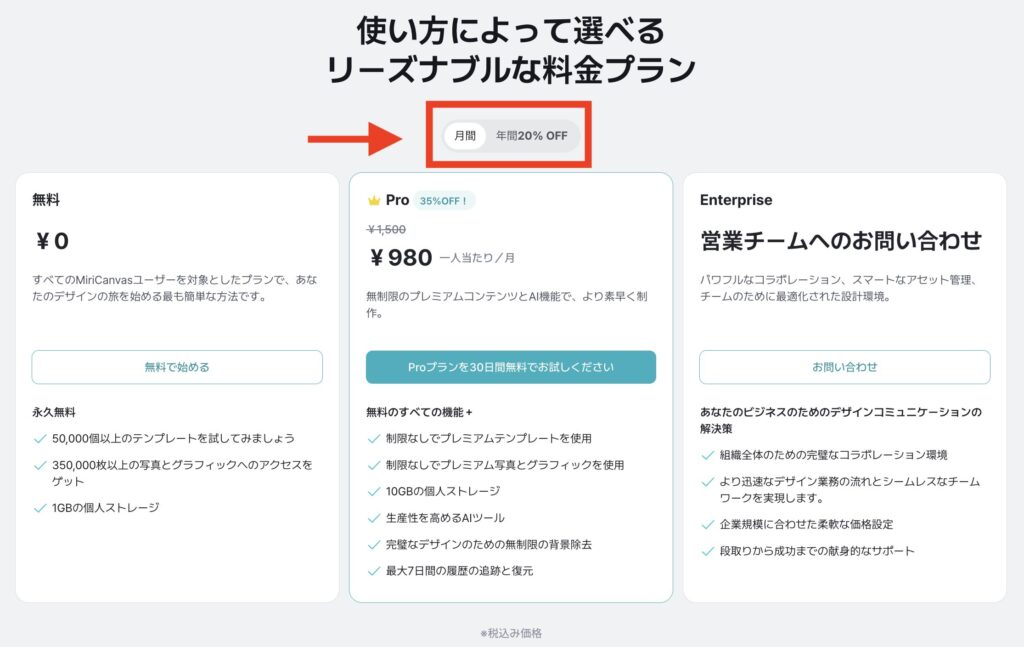Select the 月間 billing option
The width and height of the screenshot is (1024, 647).
pos(464,136)
